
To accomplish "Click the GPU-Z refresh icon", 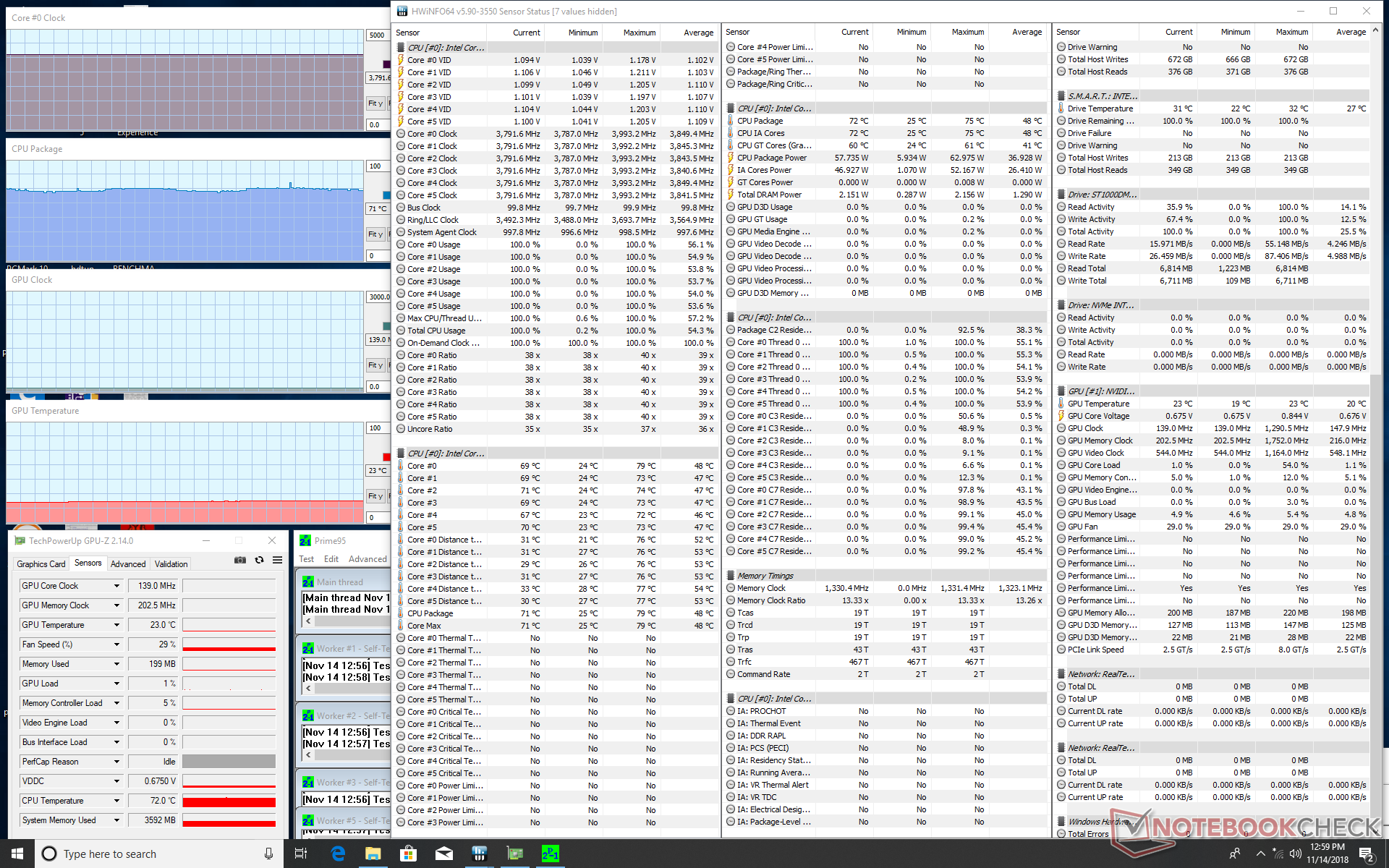I will 259,560.
